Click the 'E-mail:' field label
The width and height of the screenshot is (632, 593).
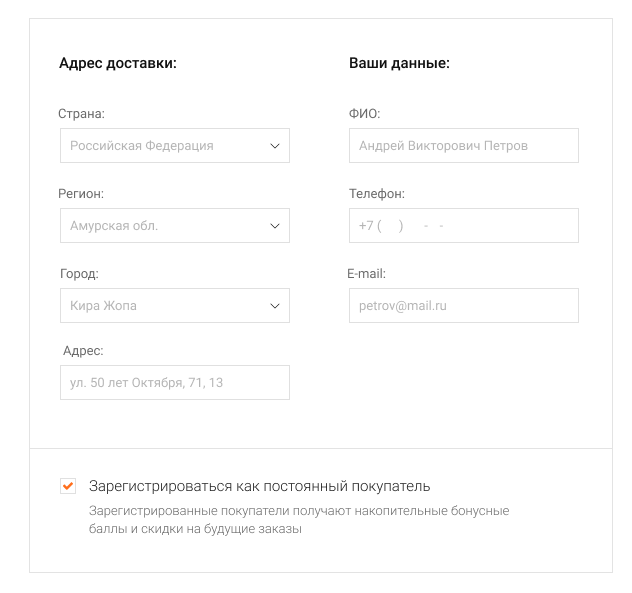click(367, 274)
